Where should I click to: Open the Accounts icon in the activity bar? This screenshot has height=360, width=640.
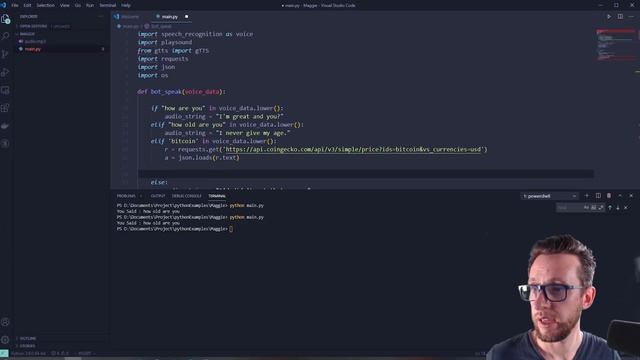5,322
